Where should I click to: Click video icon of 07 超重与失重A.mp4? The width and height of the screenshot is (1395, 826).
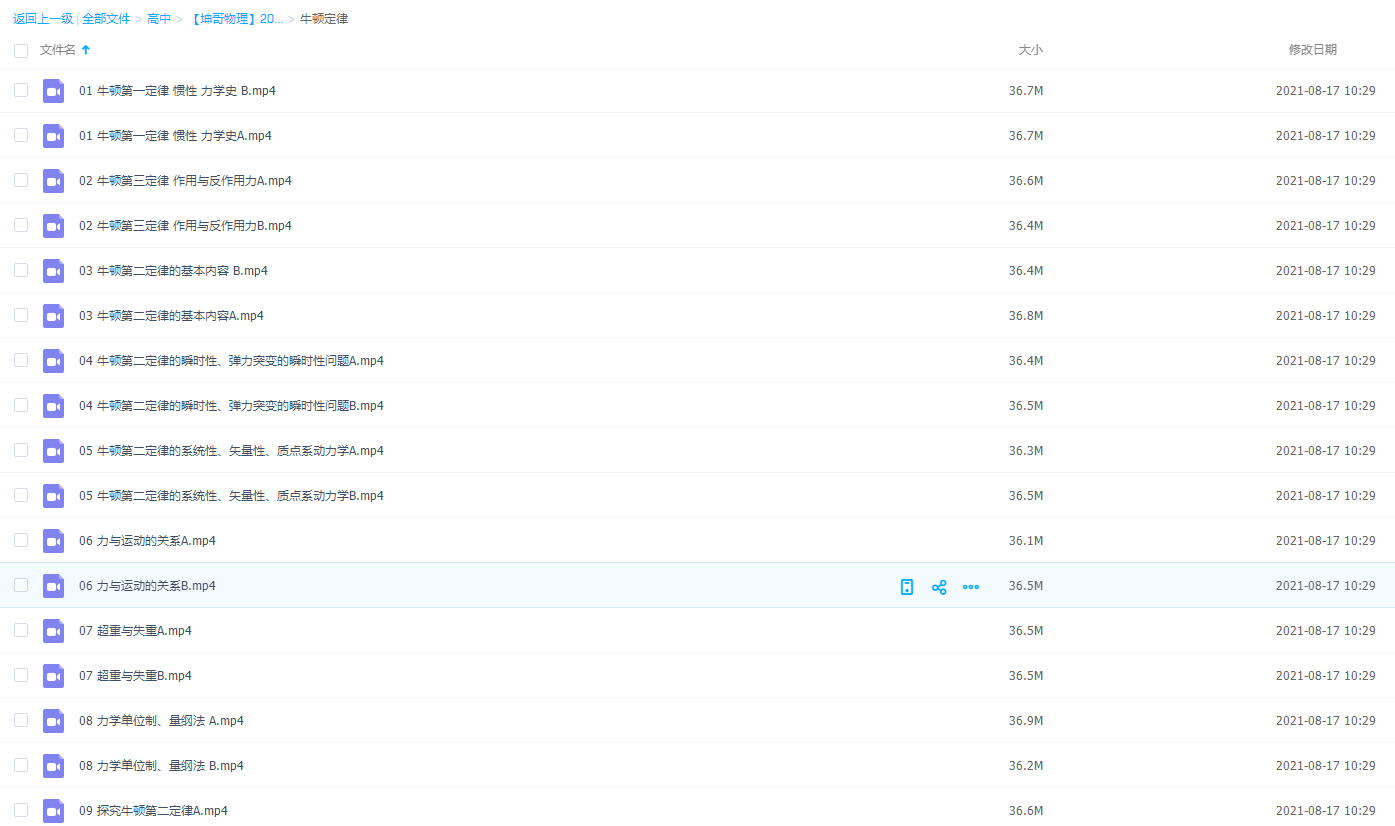tap(53, 631)
